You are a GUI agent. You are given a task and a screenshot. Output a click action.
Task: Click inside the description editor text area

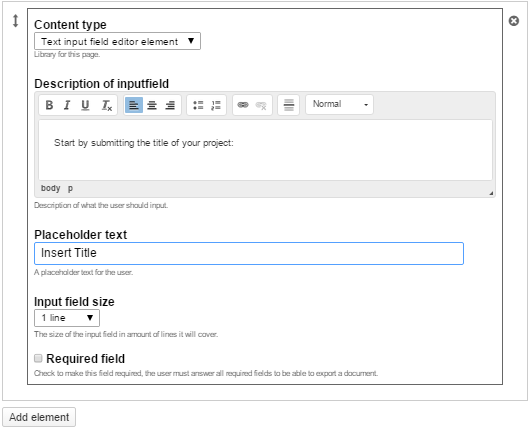(x=265, y=150)
